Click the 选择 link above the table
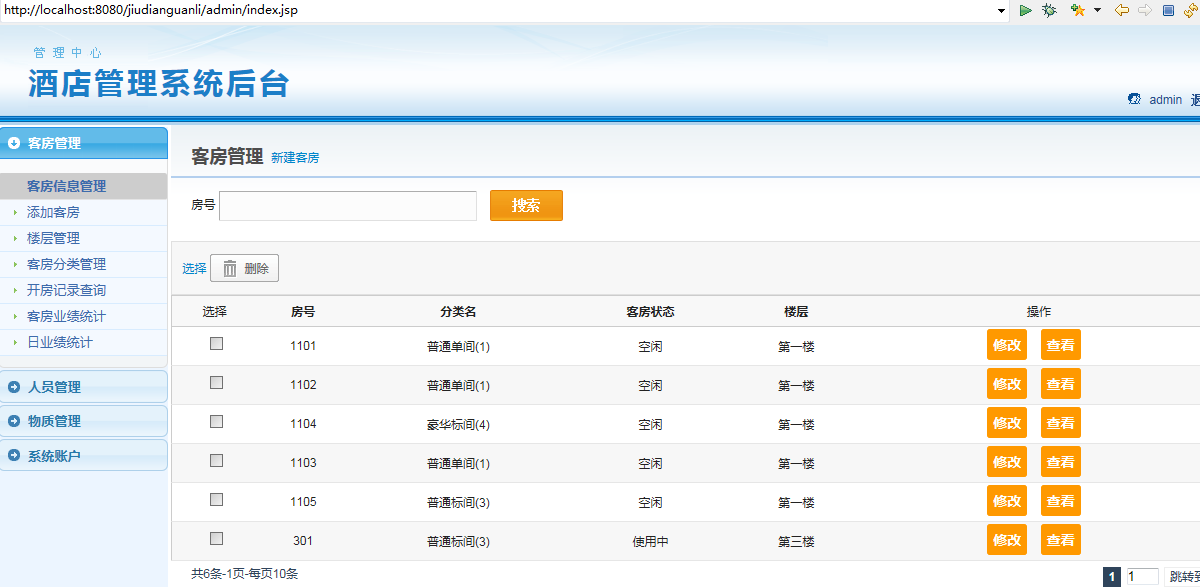 tap(194, 268)
